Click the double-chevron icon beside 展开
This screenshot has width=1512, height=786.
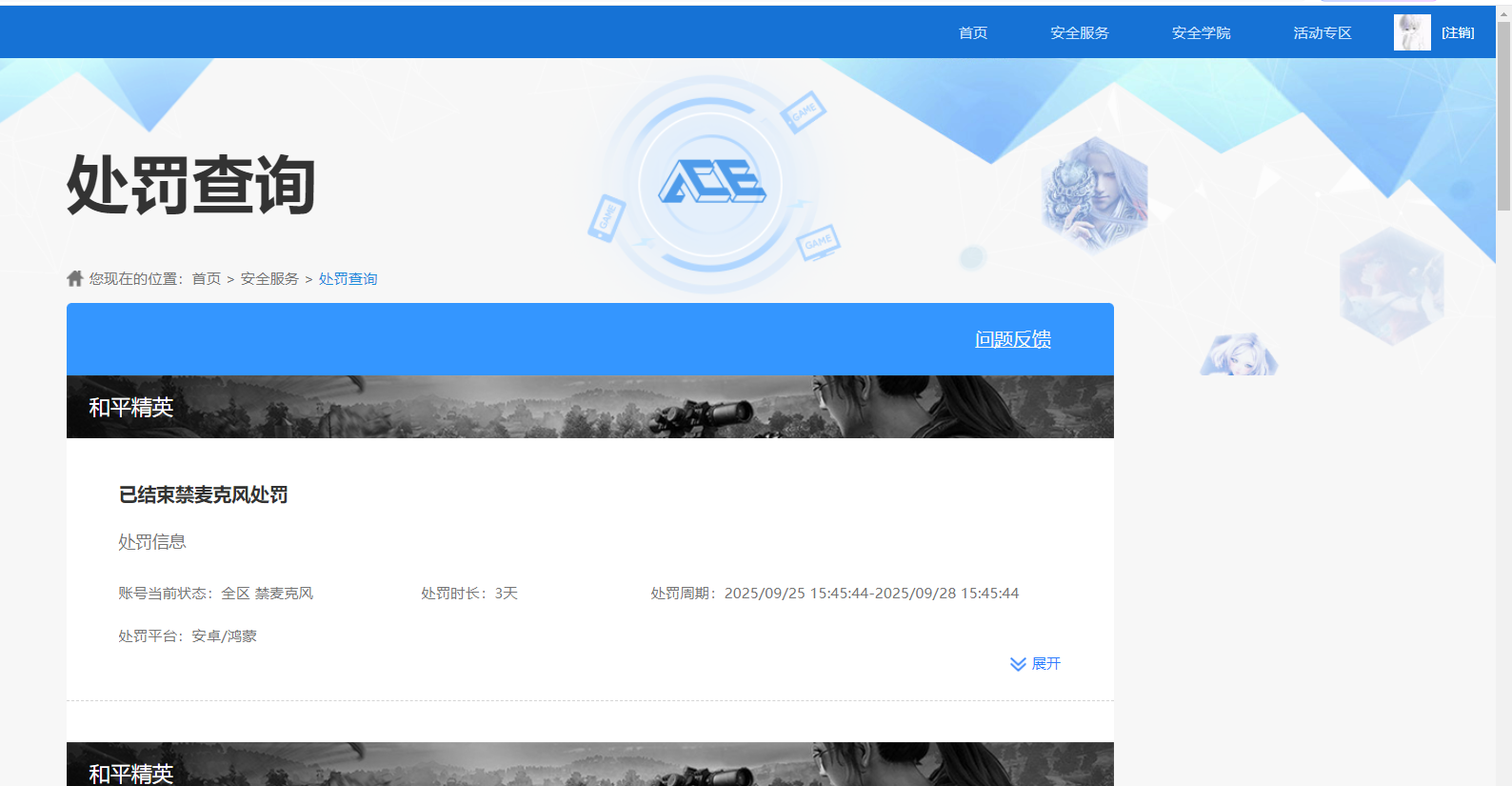[x=1018, y=664]
